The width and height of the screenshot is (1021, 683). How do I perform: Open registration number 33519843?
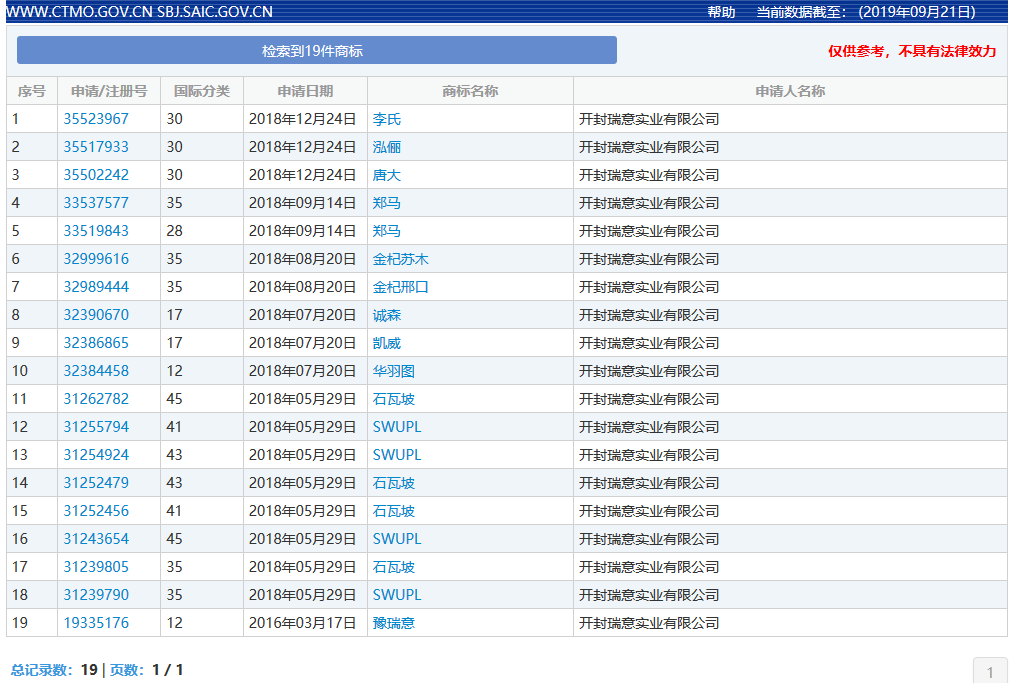point(96,231)
